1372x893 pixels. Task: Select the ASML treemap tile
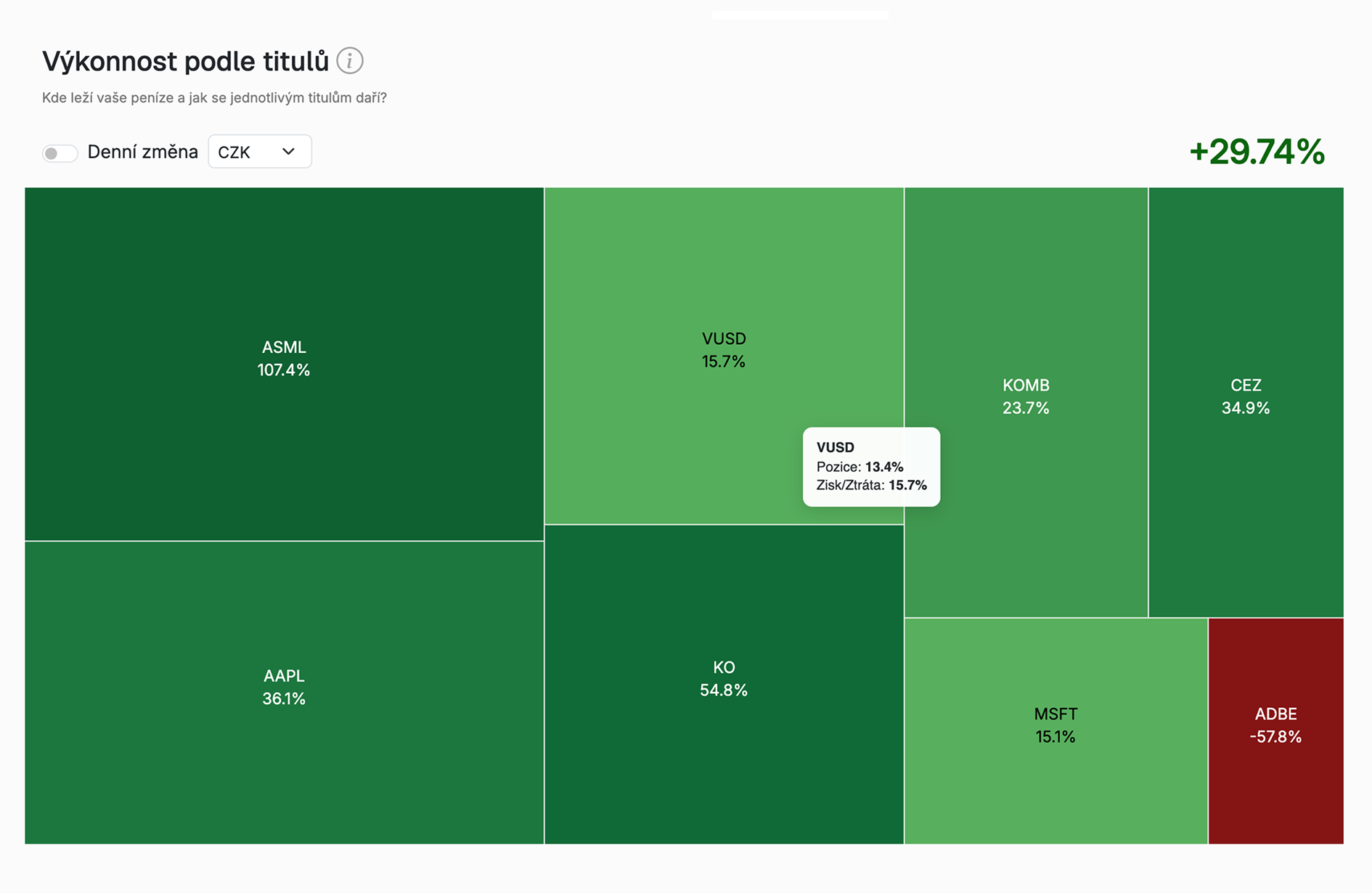284,364
